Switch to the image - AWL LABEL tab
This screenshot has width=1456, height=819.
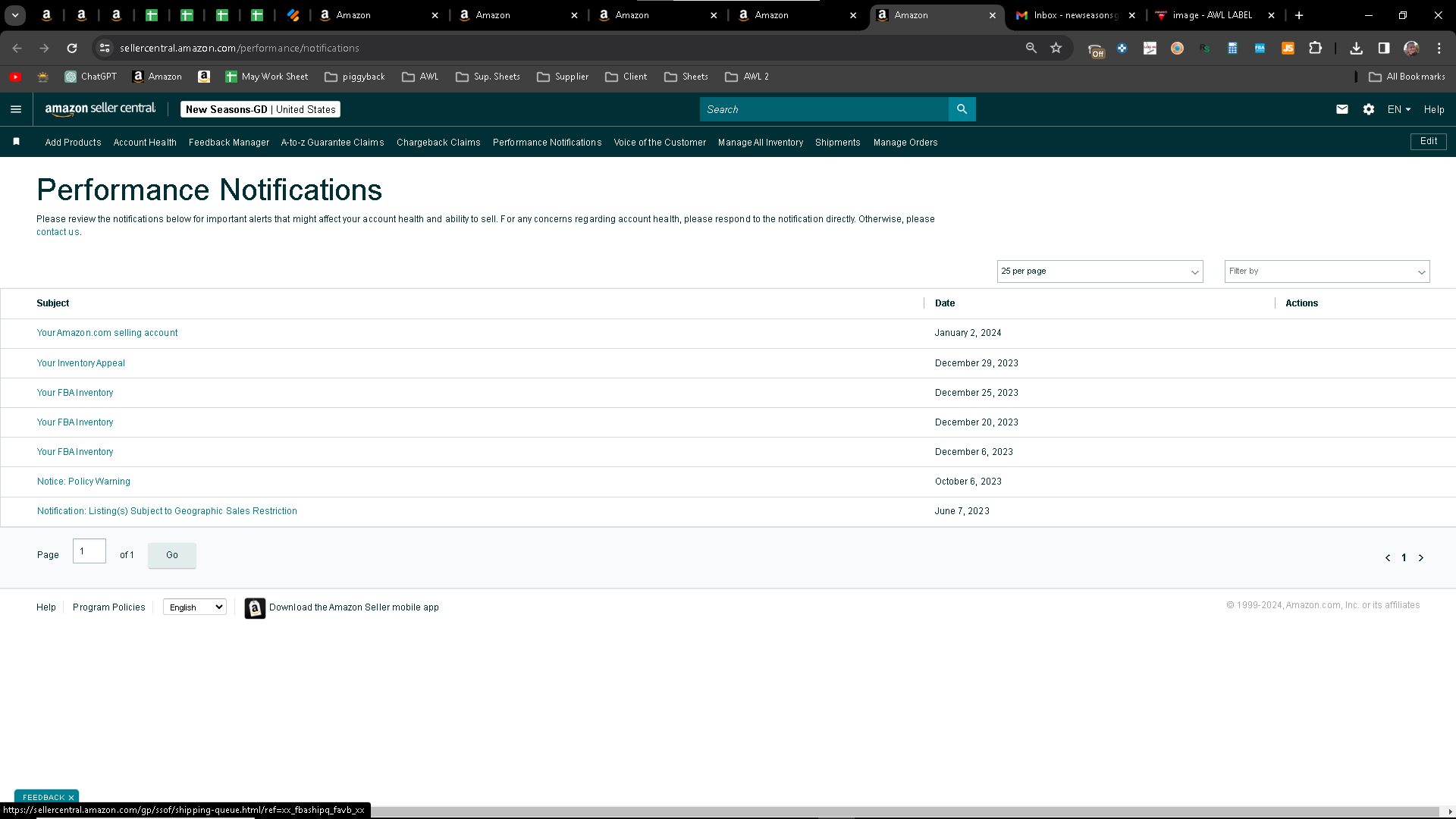(1213, 15)
